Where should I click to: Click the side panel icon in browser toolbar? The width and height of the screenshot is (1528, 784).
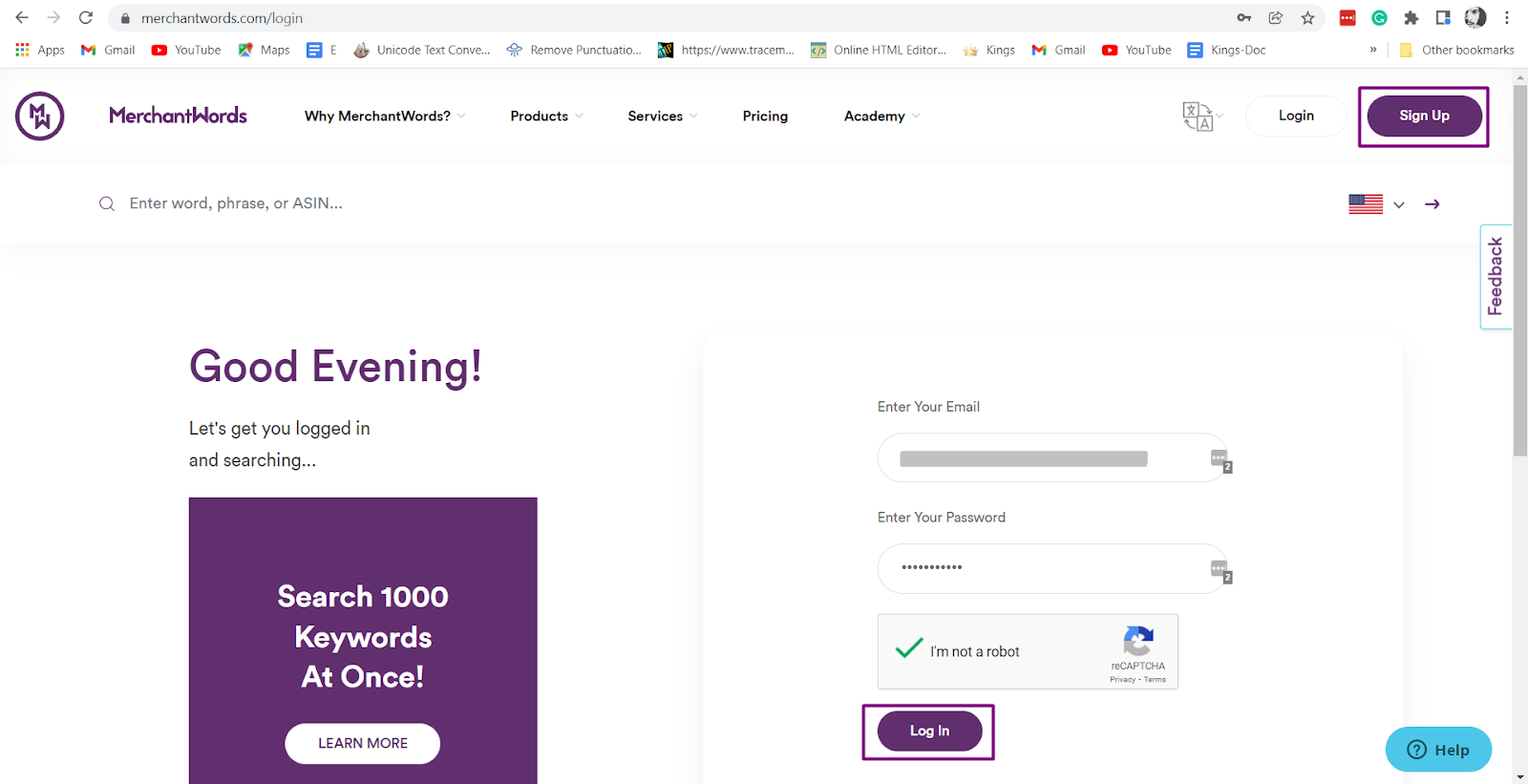coord(1443,17)
